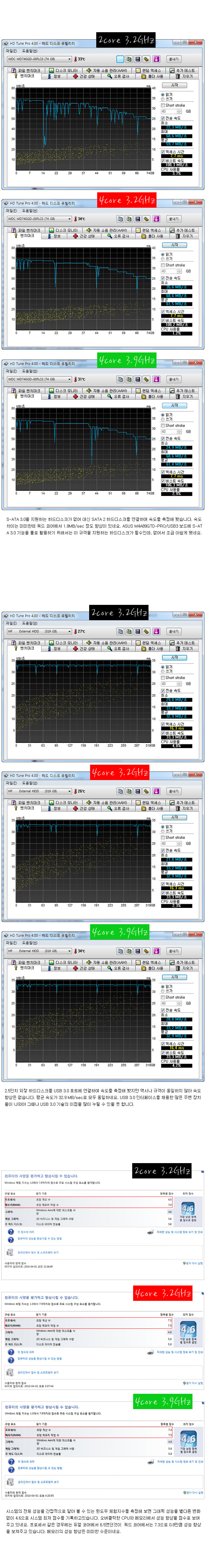
Task: Click copy-info icon in WDC 2core 3.2GHz window
Action: tap(120, 59)
